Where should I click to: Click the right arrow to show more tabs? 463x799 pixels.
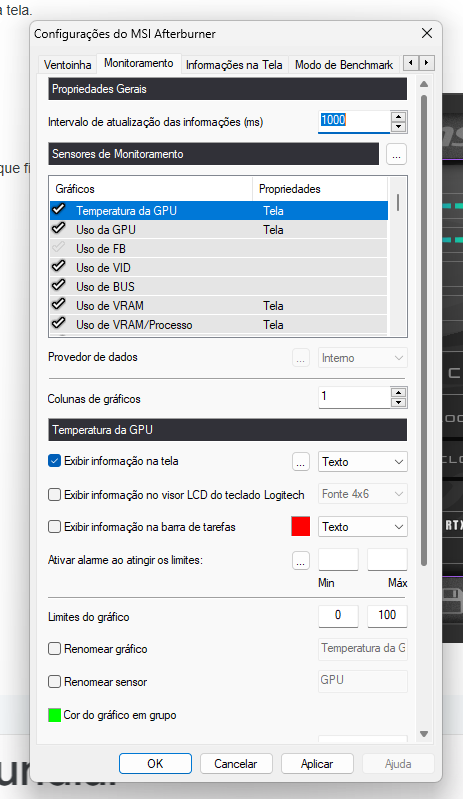[426, 63]
